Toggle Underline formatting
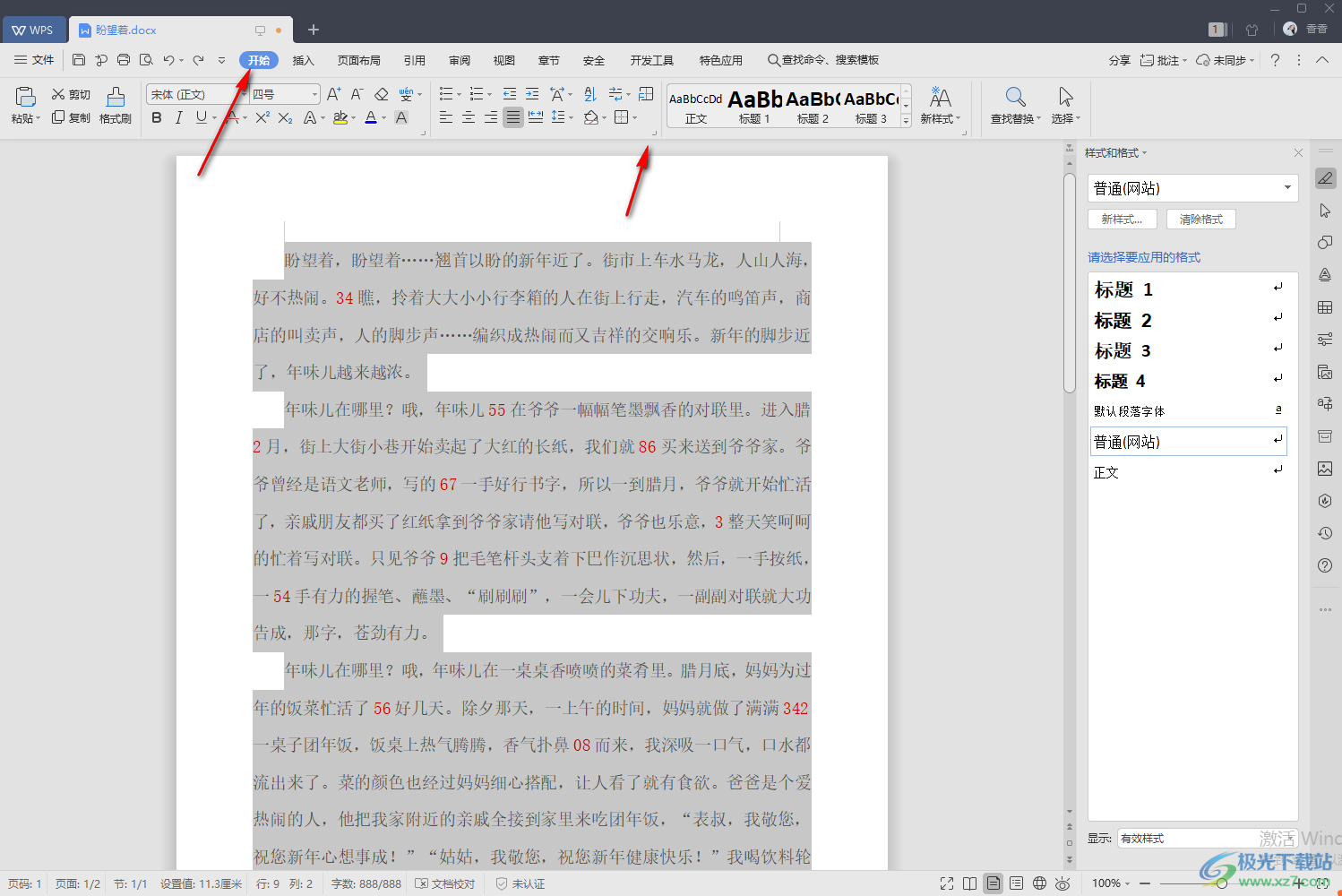Viewport: 1342px width, 896px height. pyautogui.click(x=202, y=117)
